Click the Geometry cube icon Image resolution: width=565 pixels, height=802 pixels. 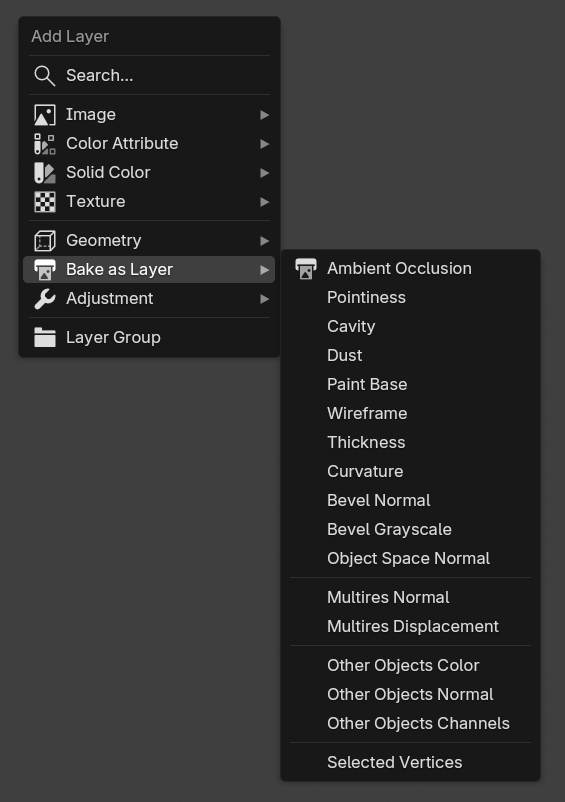tap(44, 240)
